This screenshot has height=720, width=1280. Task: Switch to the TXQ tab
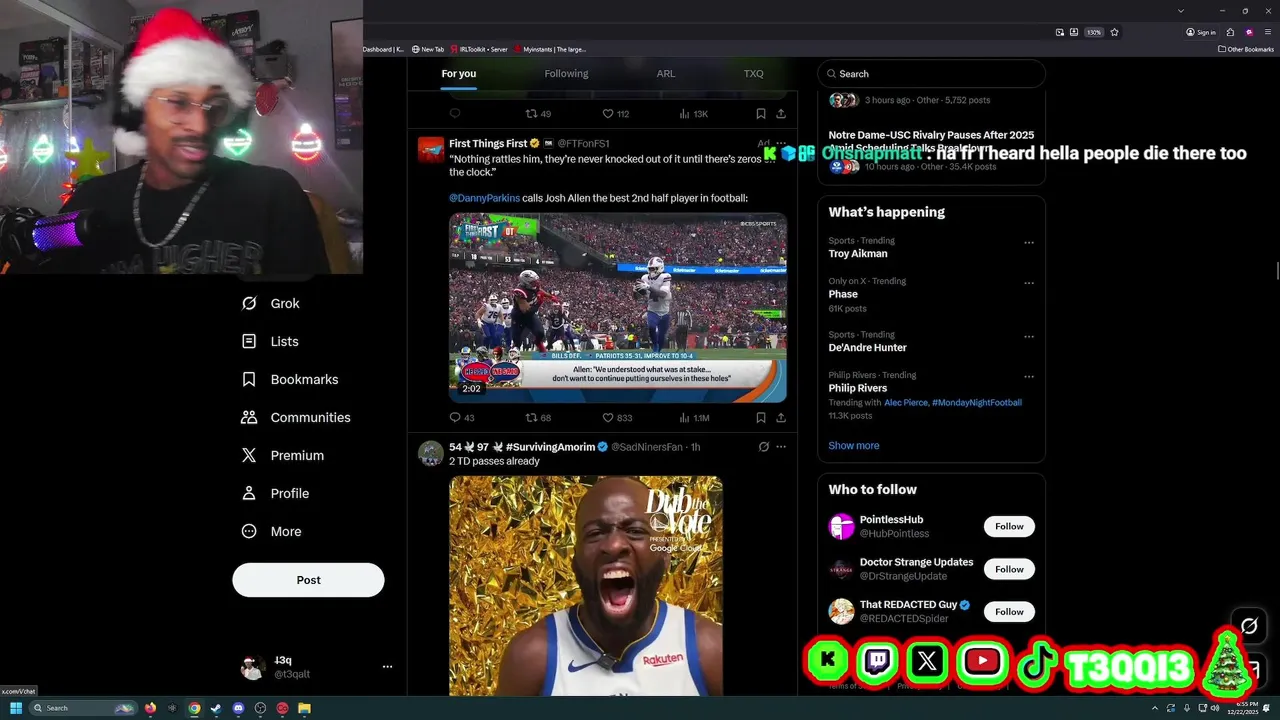754,74
